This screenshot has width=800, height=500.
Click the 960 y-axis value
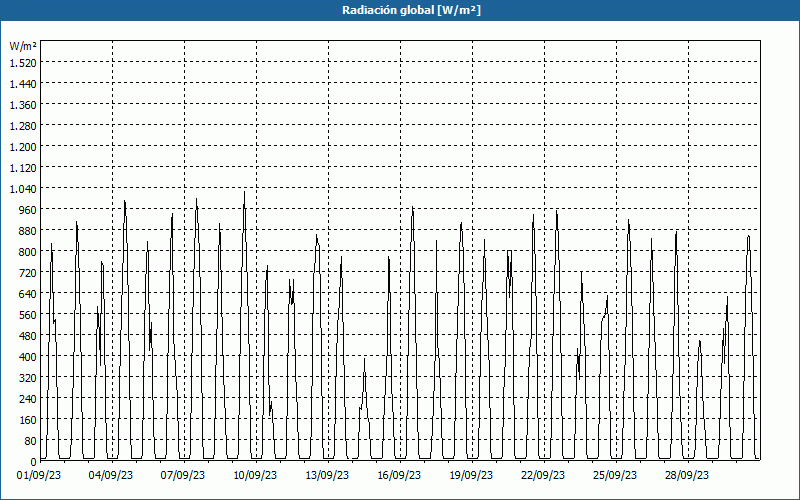point(29,209)
